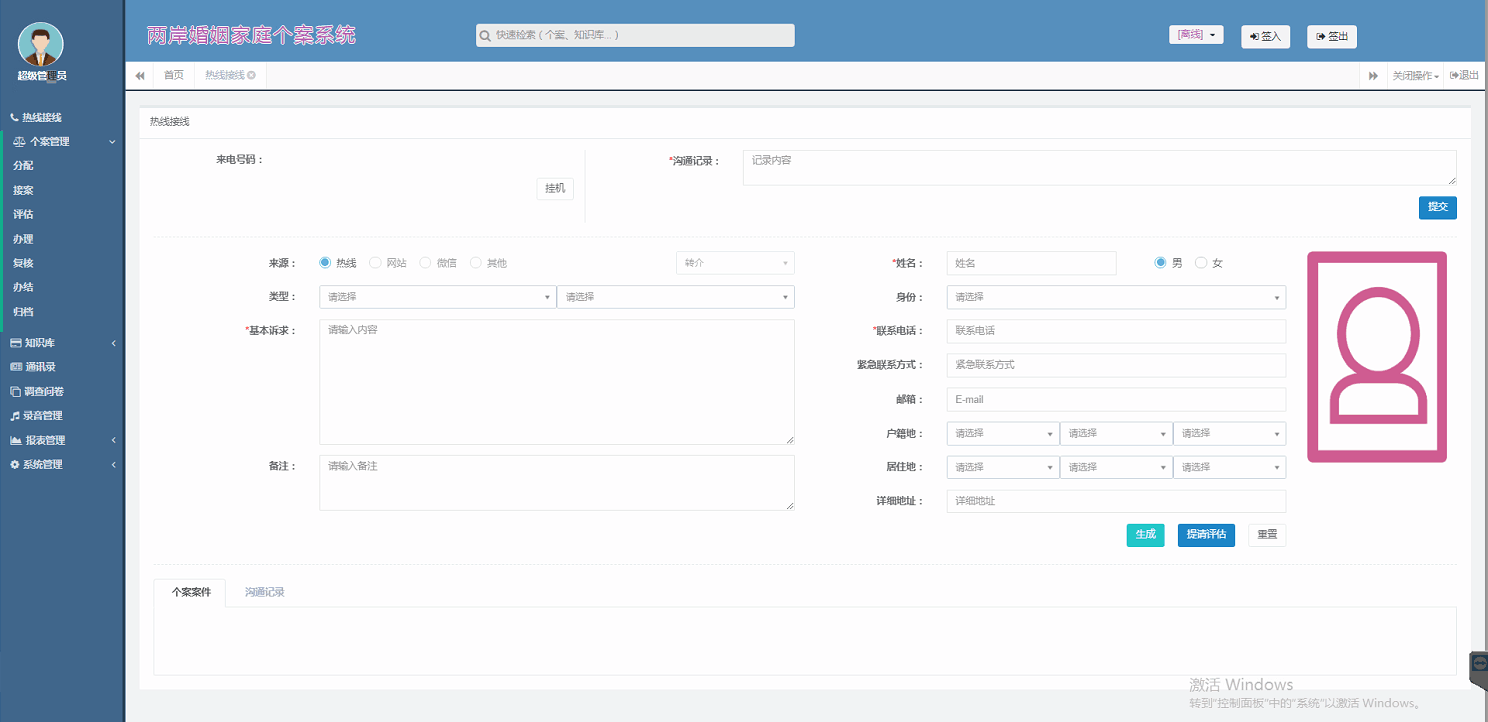Click the search magnifier icon
Screen dimensions: 1488x722
pos(486,36)
